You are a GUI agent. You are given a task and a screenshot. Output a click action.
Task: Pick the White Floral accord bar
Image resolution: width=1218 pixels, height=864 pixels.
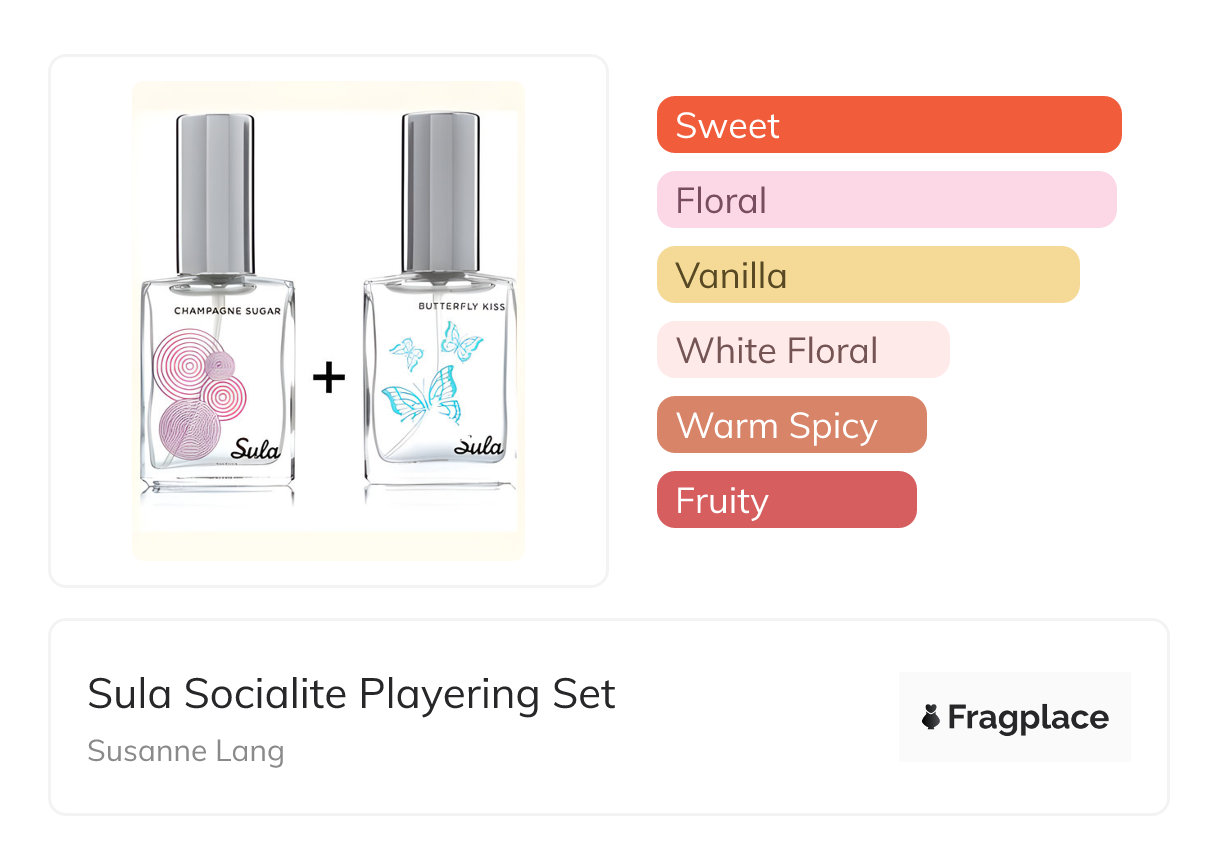click(802, 350)
